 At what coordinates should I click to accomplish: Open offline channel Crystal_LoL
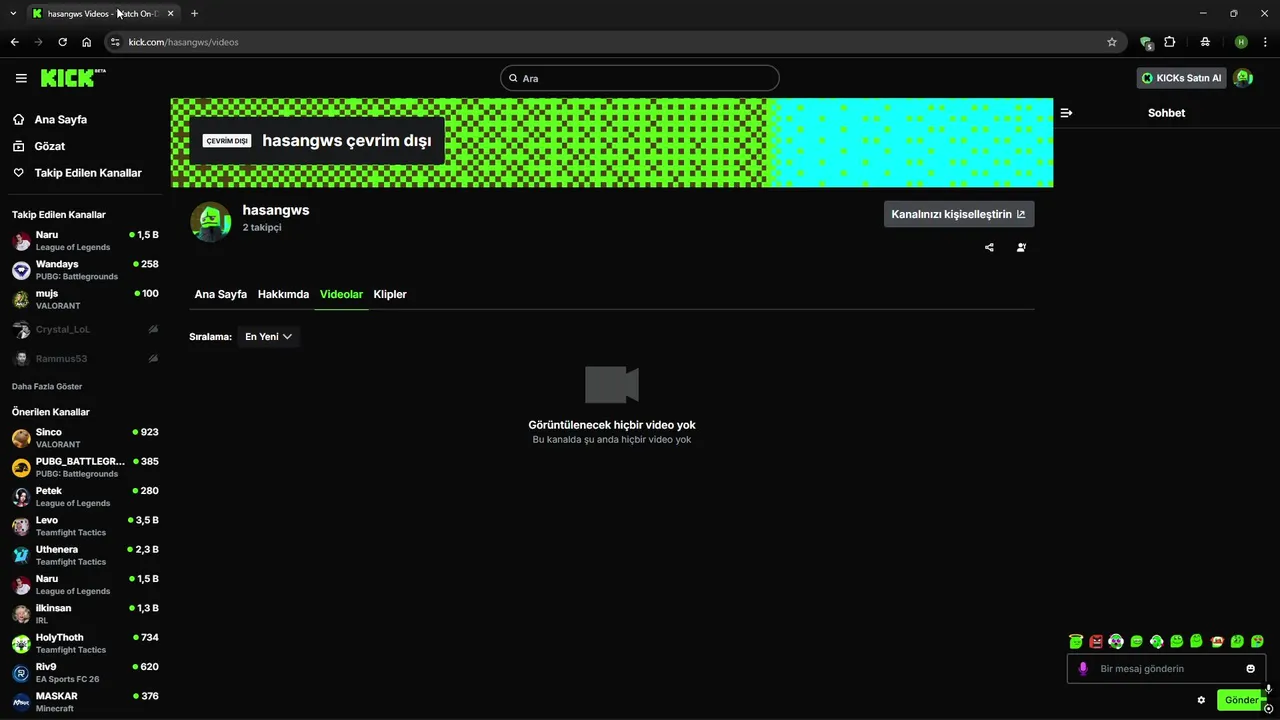[85, 329]
